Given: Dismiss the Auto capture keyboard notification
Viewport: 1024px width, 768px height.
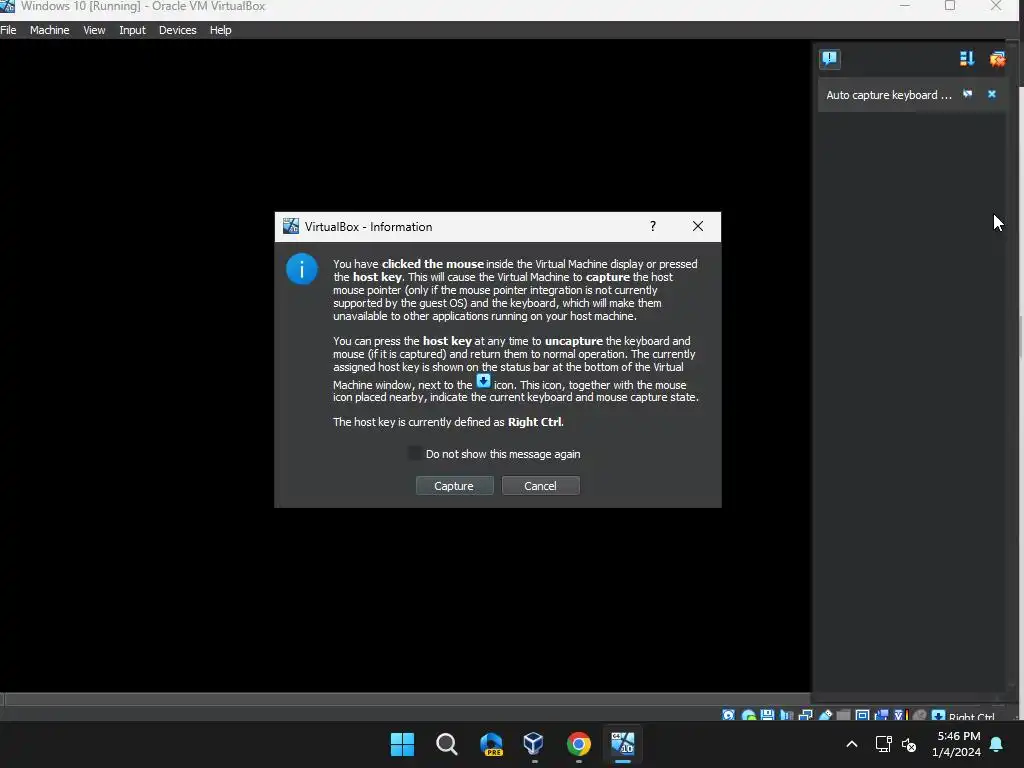Looking at the screenshot, I should point(991,94).
